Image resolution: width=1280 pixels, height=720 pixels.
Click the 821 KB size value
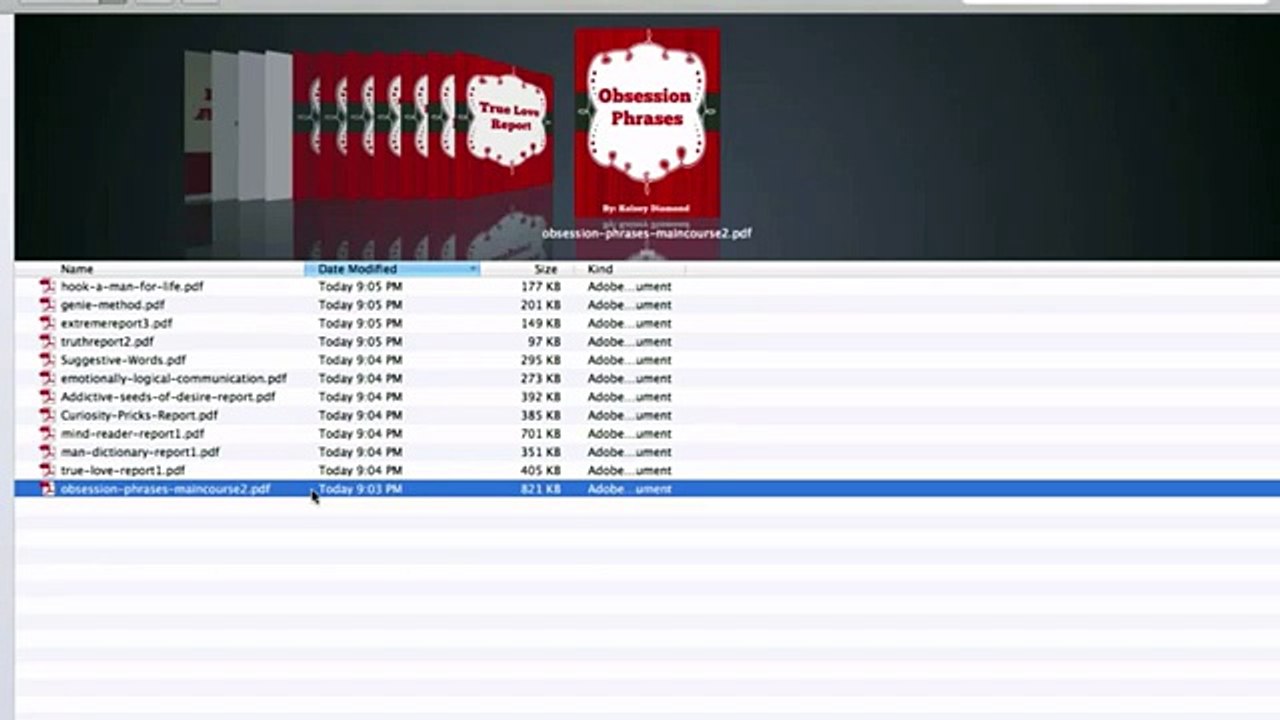point(541,489)
